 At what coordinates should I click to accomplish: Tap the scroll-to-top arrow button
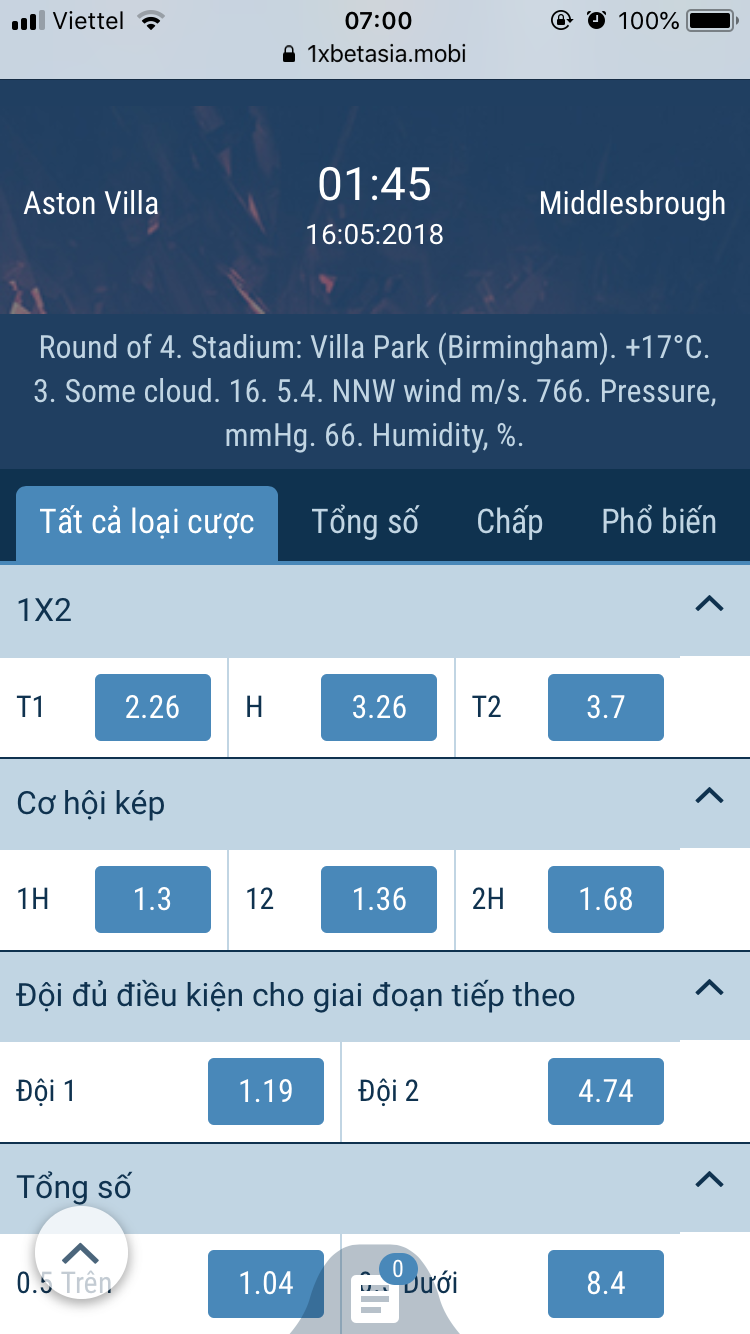point(81,1253)
